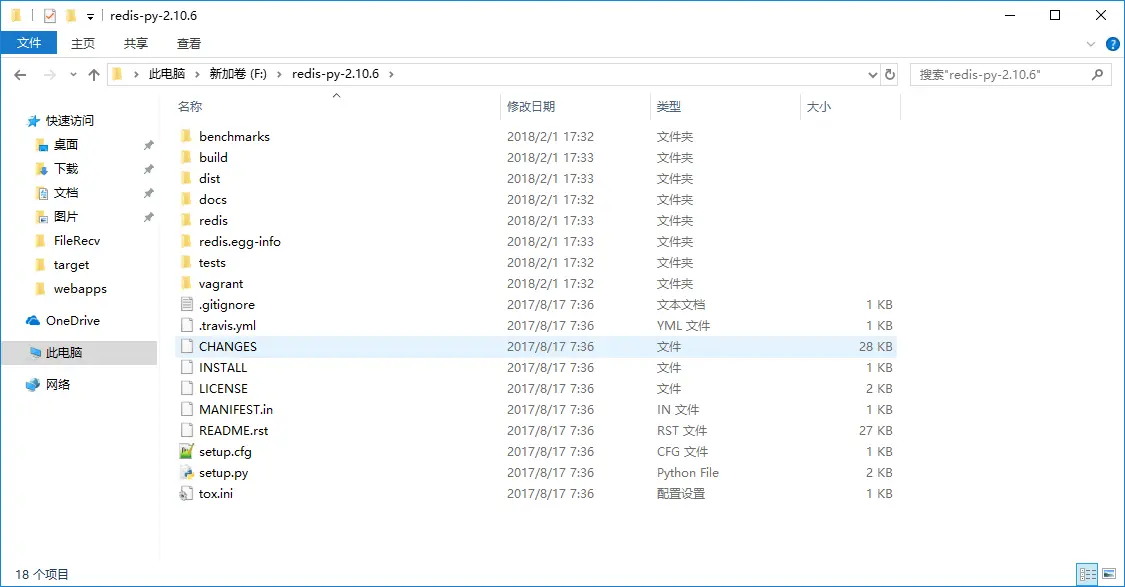Expand the chevron after 新加卷 (F:) breadcrumb

pos(278,74)
